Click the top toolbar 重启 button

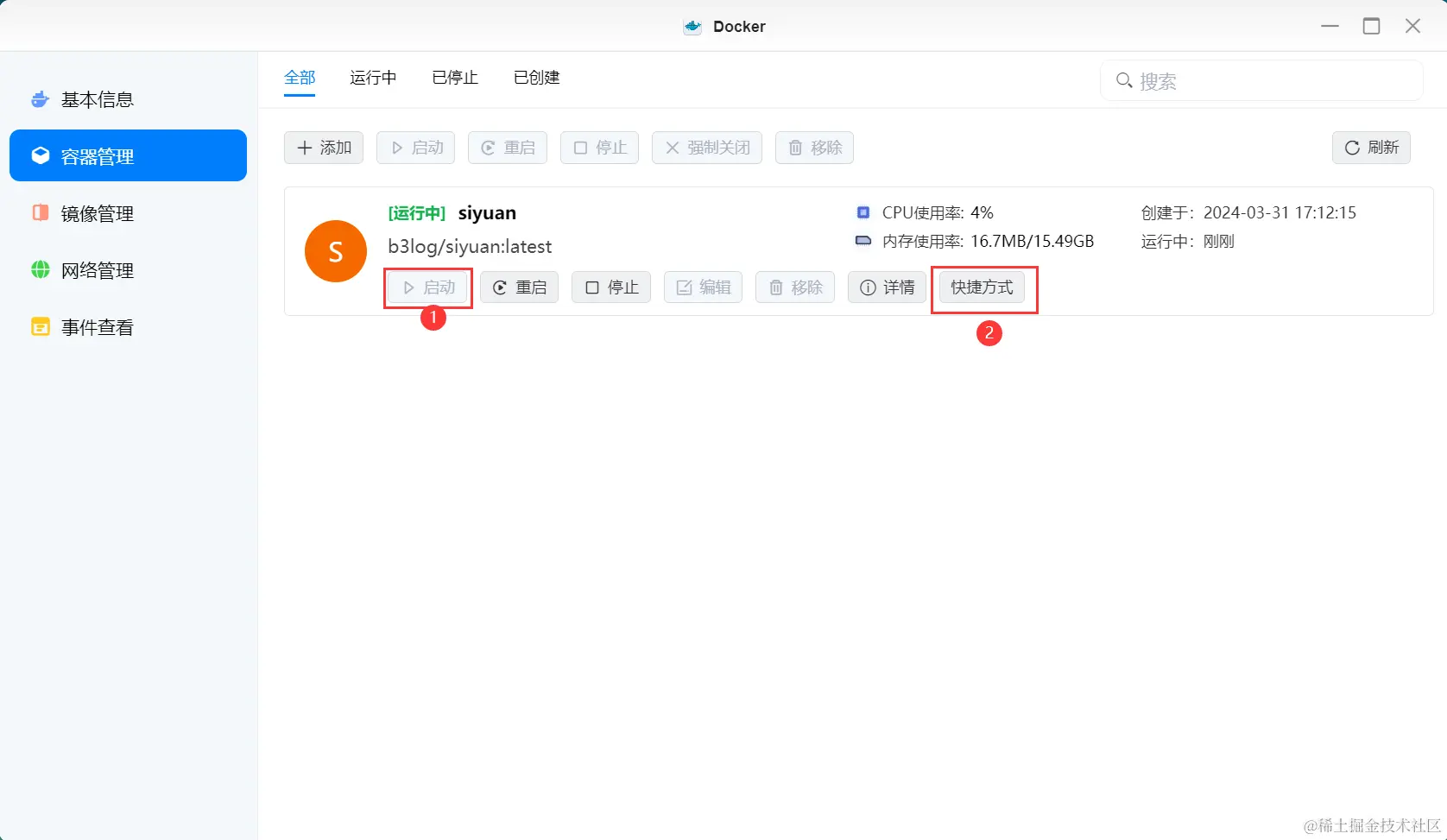click(508, 148)
